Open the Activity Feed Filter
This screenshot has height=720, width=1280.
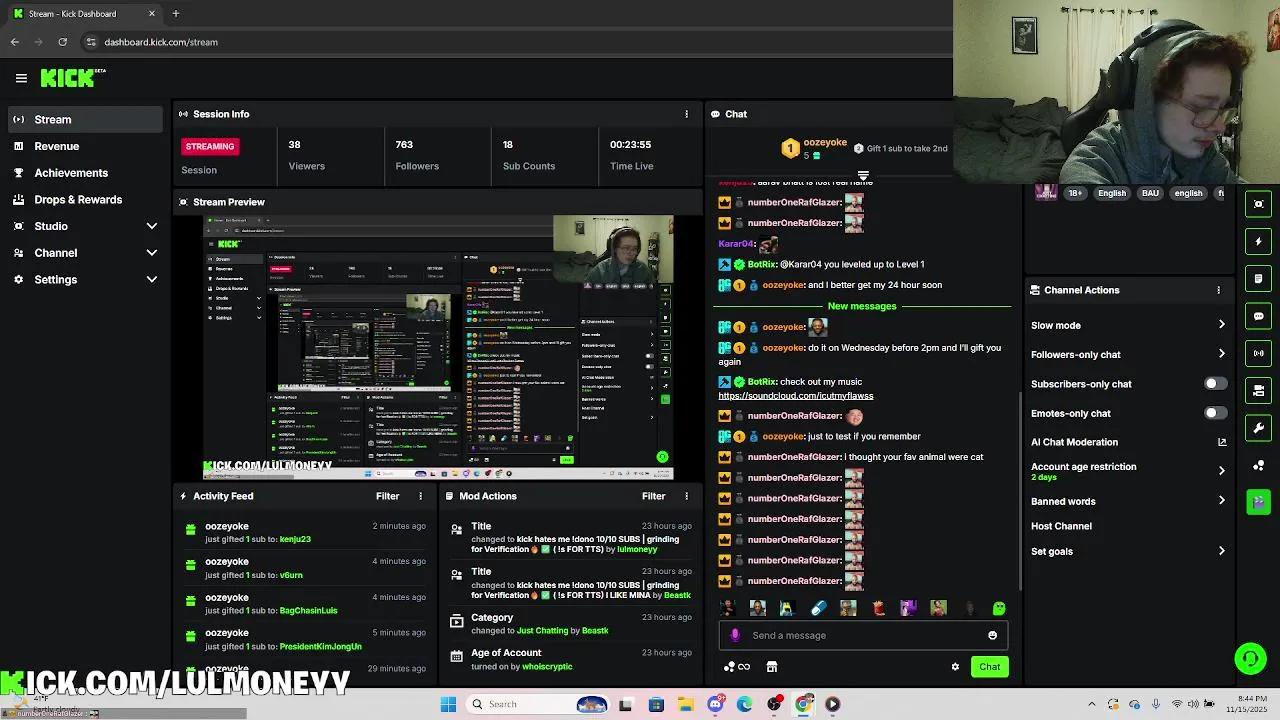(387, 496)
